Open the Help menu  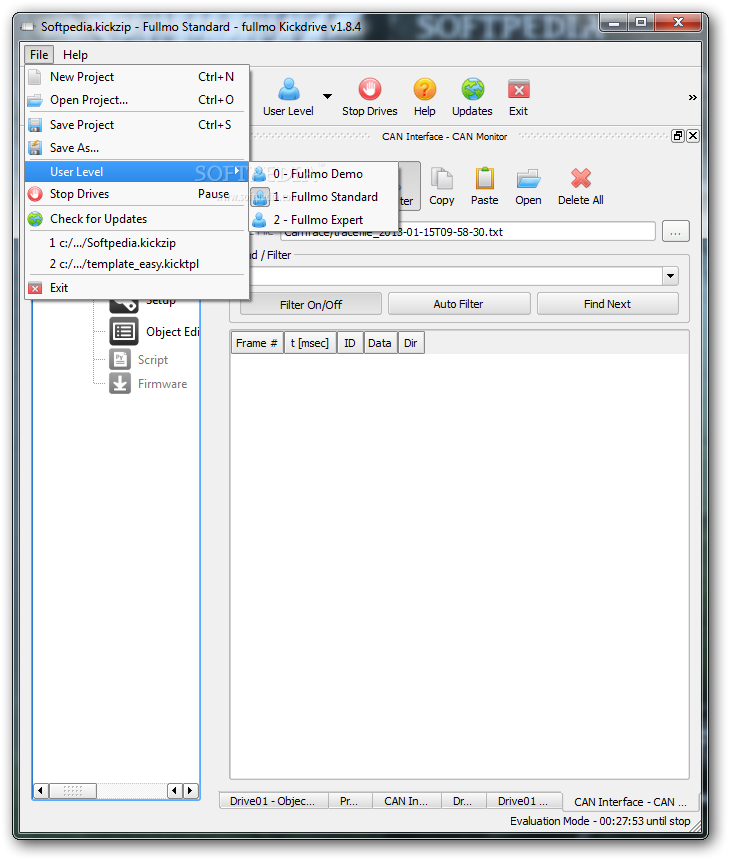point(75,55)
